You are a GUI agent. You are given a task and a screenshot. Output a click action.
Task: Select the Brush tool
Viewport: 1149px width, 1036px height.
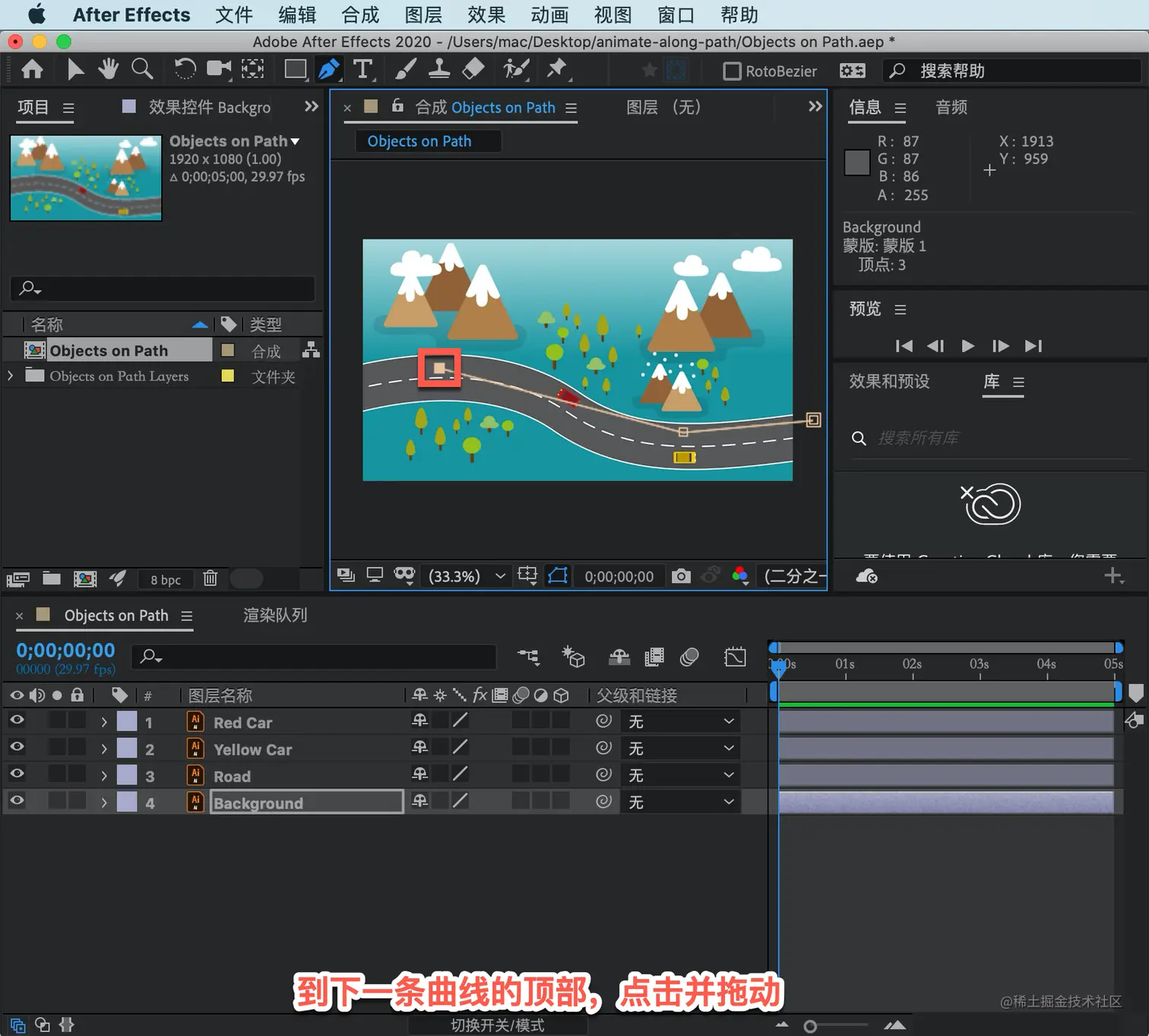(405, 70)
